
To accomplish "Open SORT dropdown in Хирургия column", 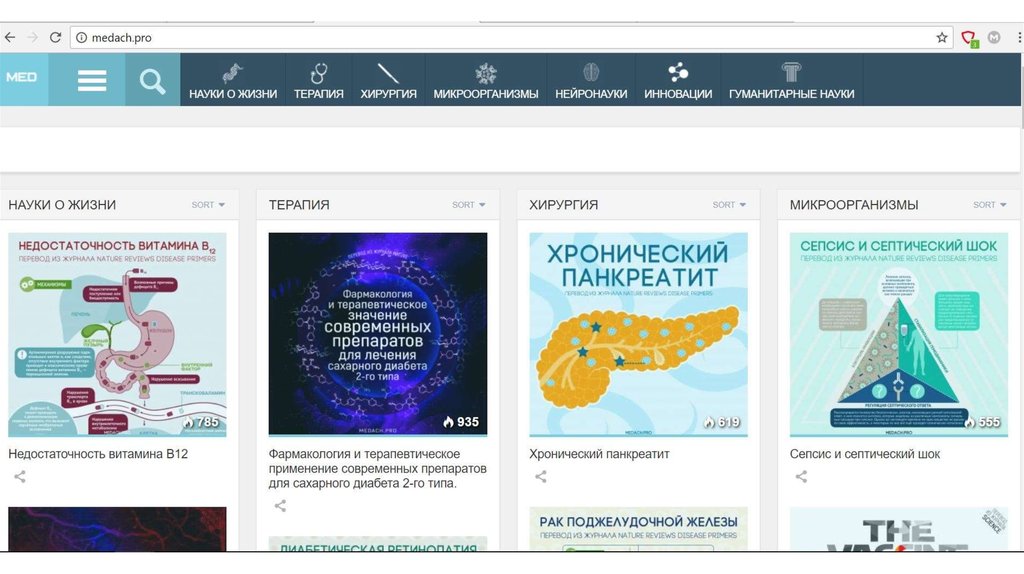I will click(x=729, y=205).
